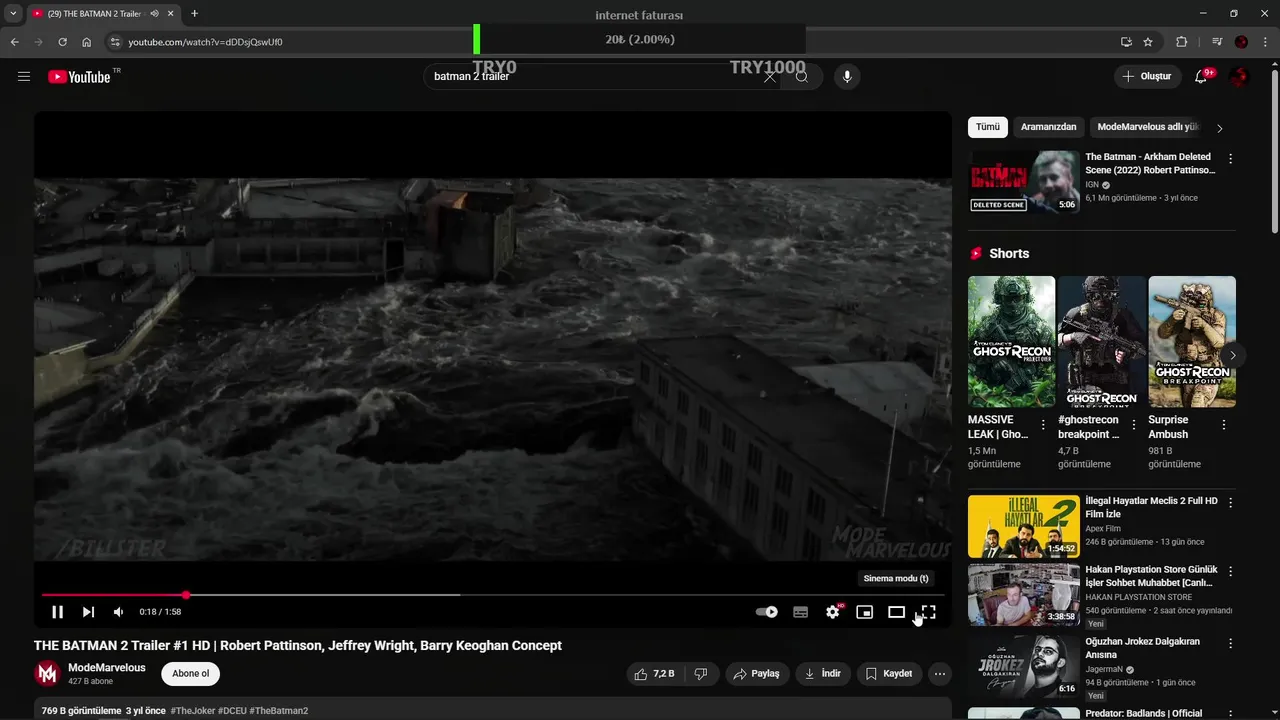Go back in the browser
Screen dimensions: 1280x720
(14, 42)
